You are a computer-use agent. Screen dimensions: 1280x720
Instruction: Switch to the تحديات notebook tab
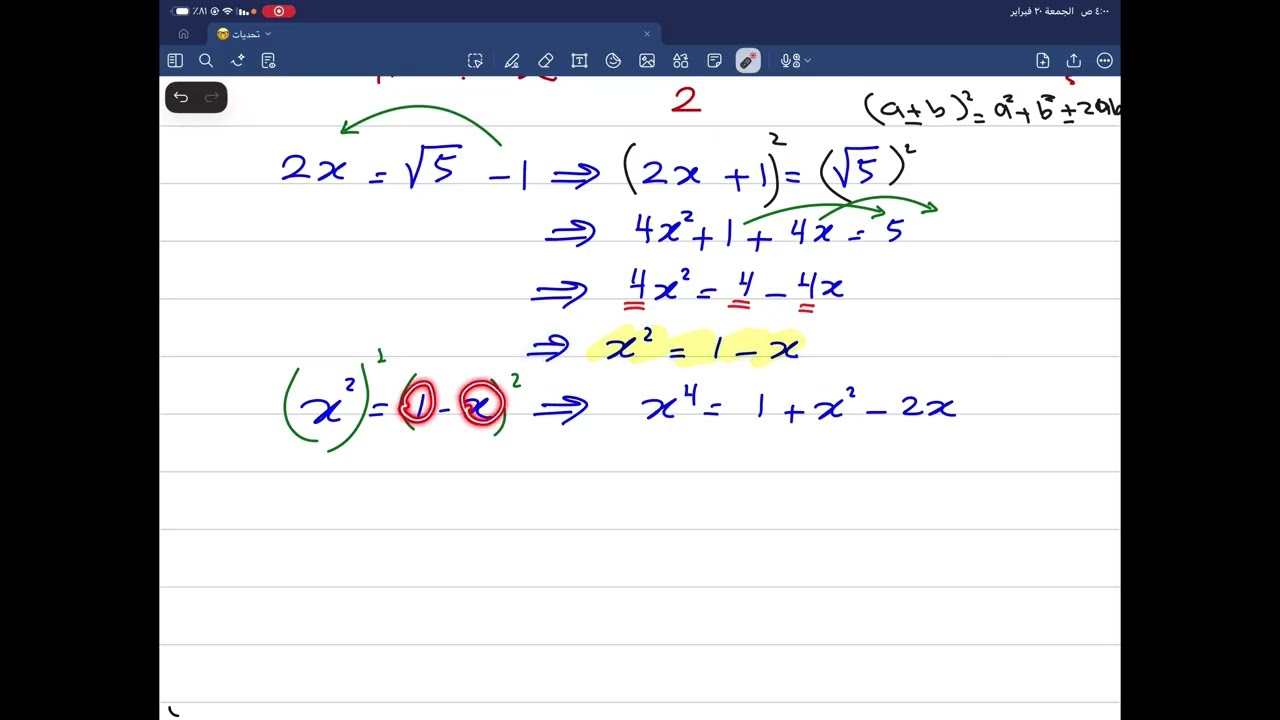[x=434, y=34]
